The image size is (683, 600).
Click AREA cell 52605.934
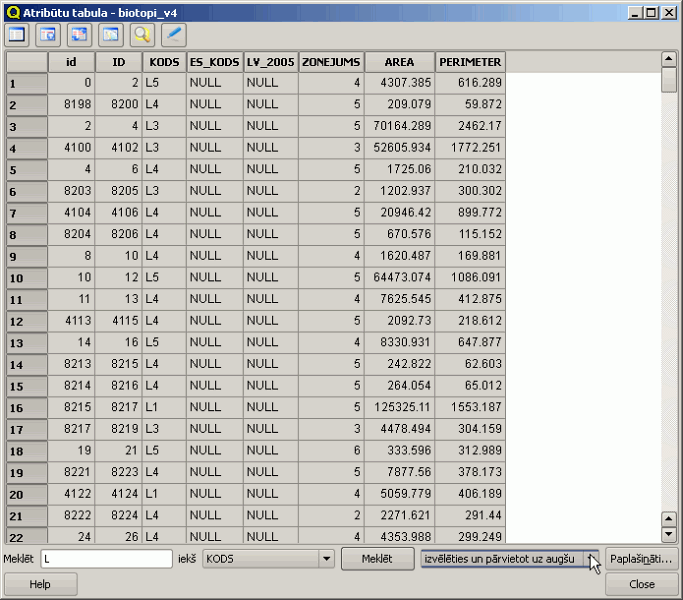399,147
